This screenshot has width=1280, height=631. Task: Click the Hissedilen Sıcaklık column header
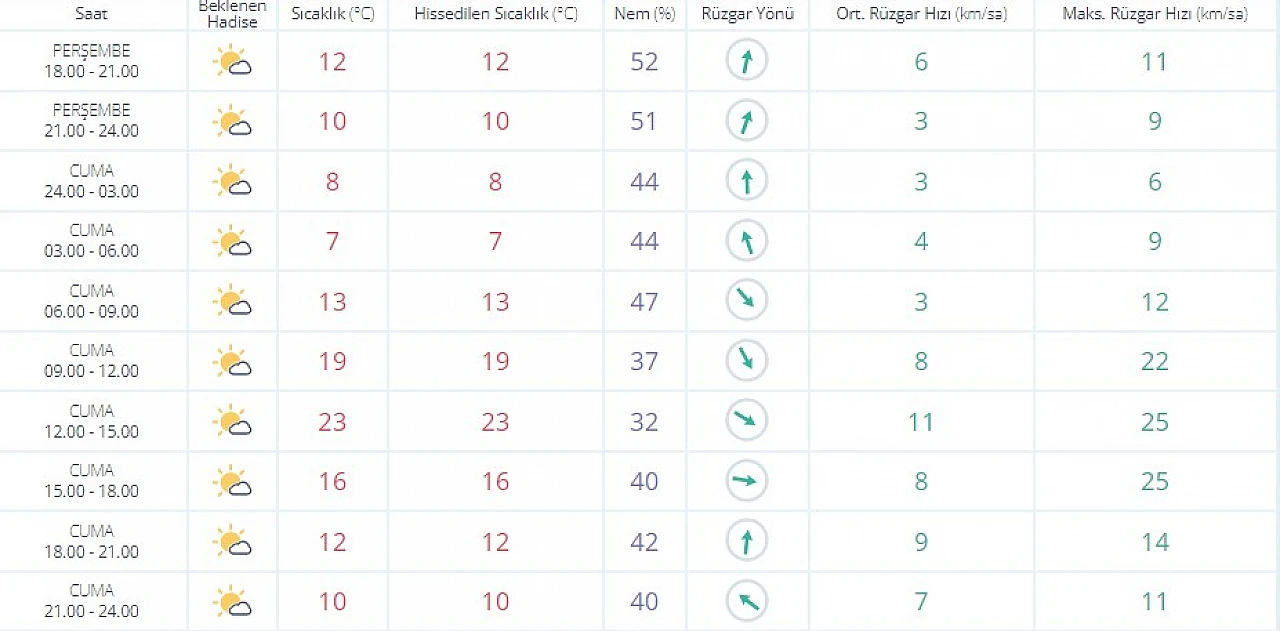click(x=496, y=14)
